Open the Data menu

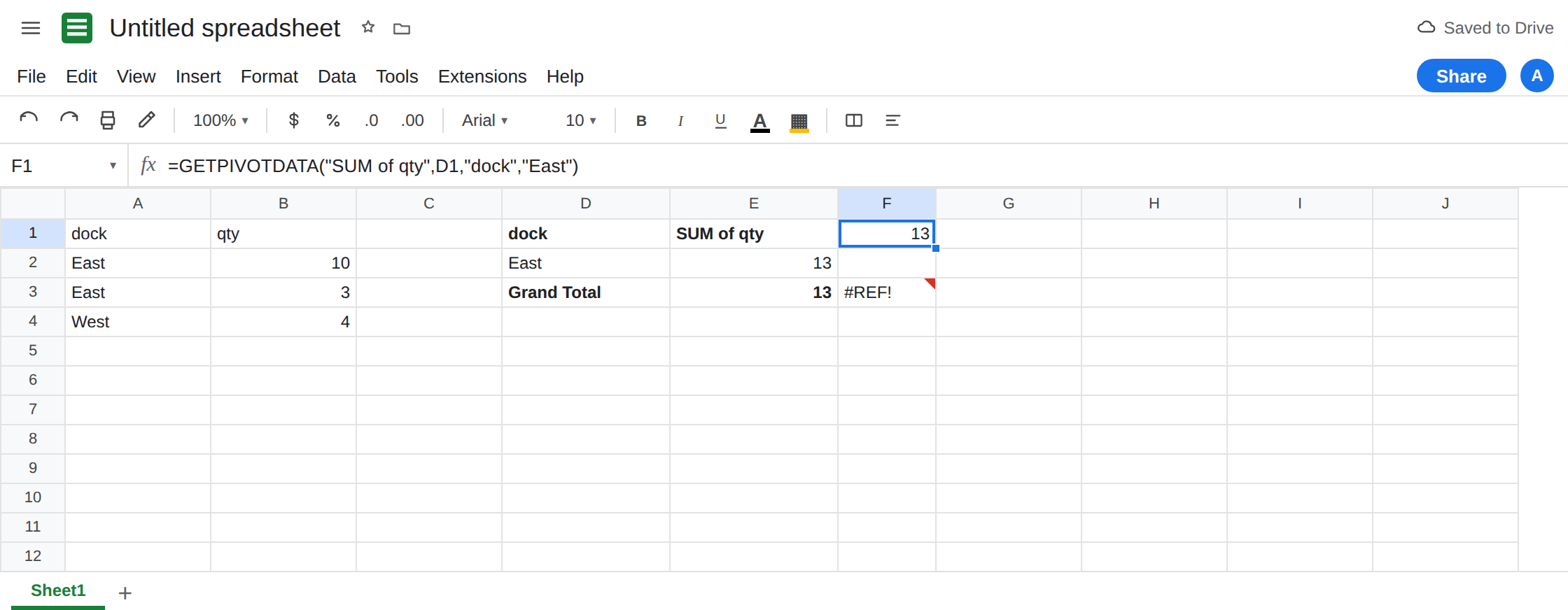pyautogui.click(x=337, y=76)
